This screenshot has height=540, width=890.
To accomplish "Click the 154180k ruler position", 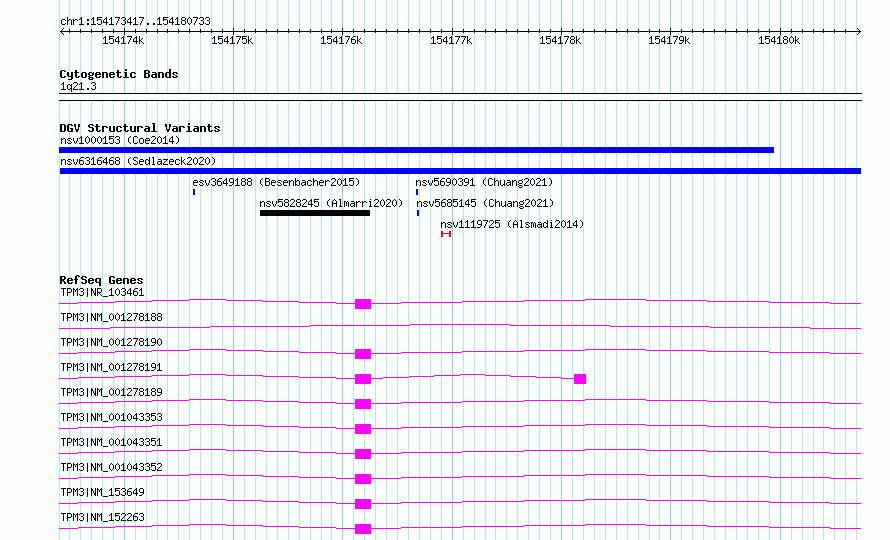I will pos(779,40).
